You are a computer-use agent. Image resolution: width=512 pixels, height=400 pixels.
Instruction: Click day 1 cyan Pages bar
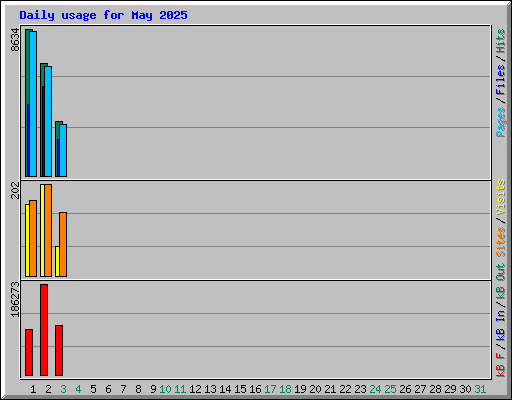tap(33, 104)
